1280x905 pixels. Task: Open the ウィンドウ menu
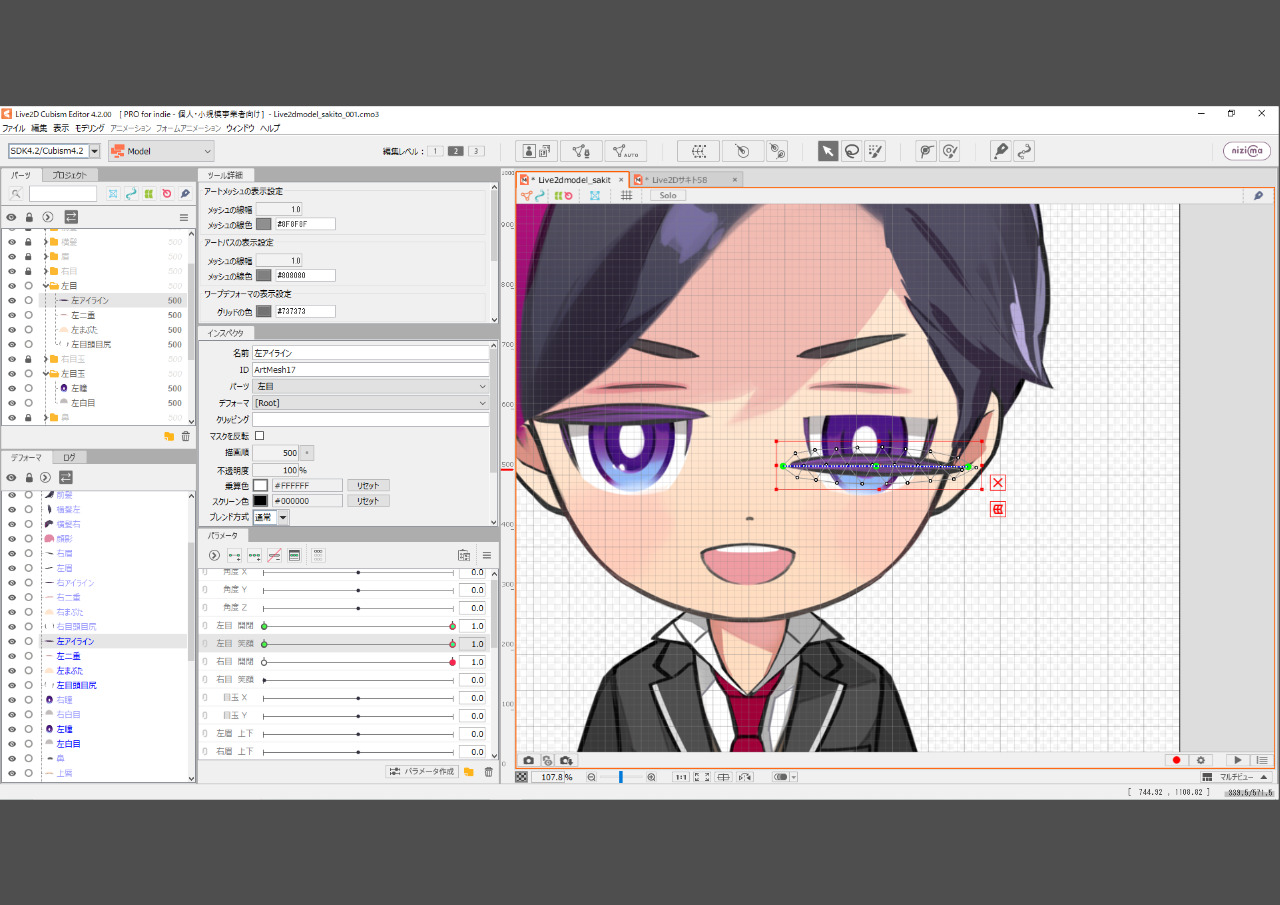click(240, 128)
